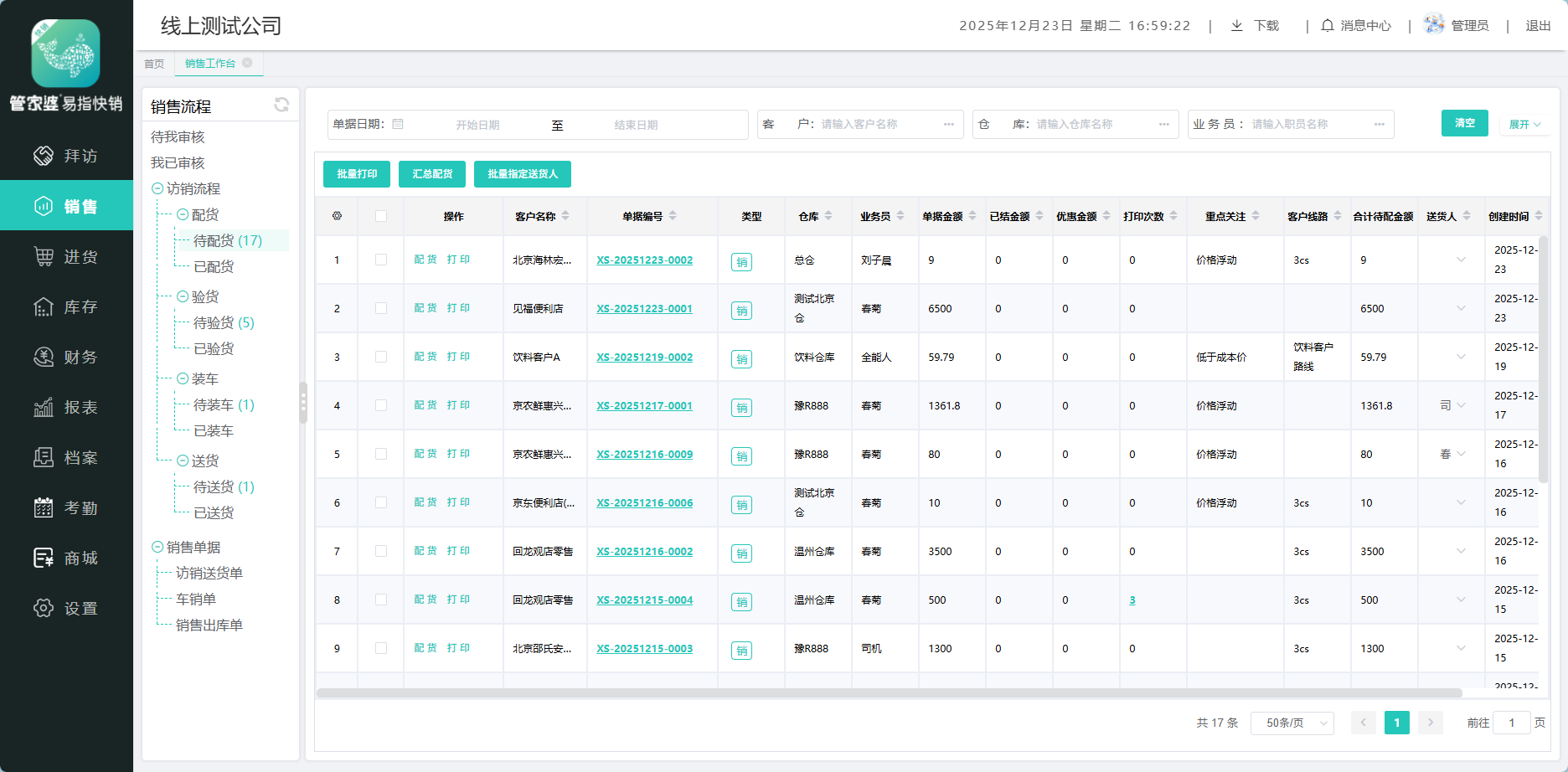
Task: Click the download icon in header
Action: [x=1237, y=26]
